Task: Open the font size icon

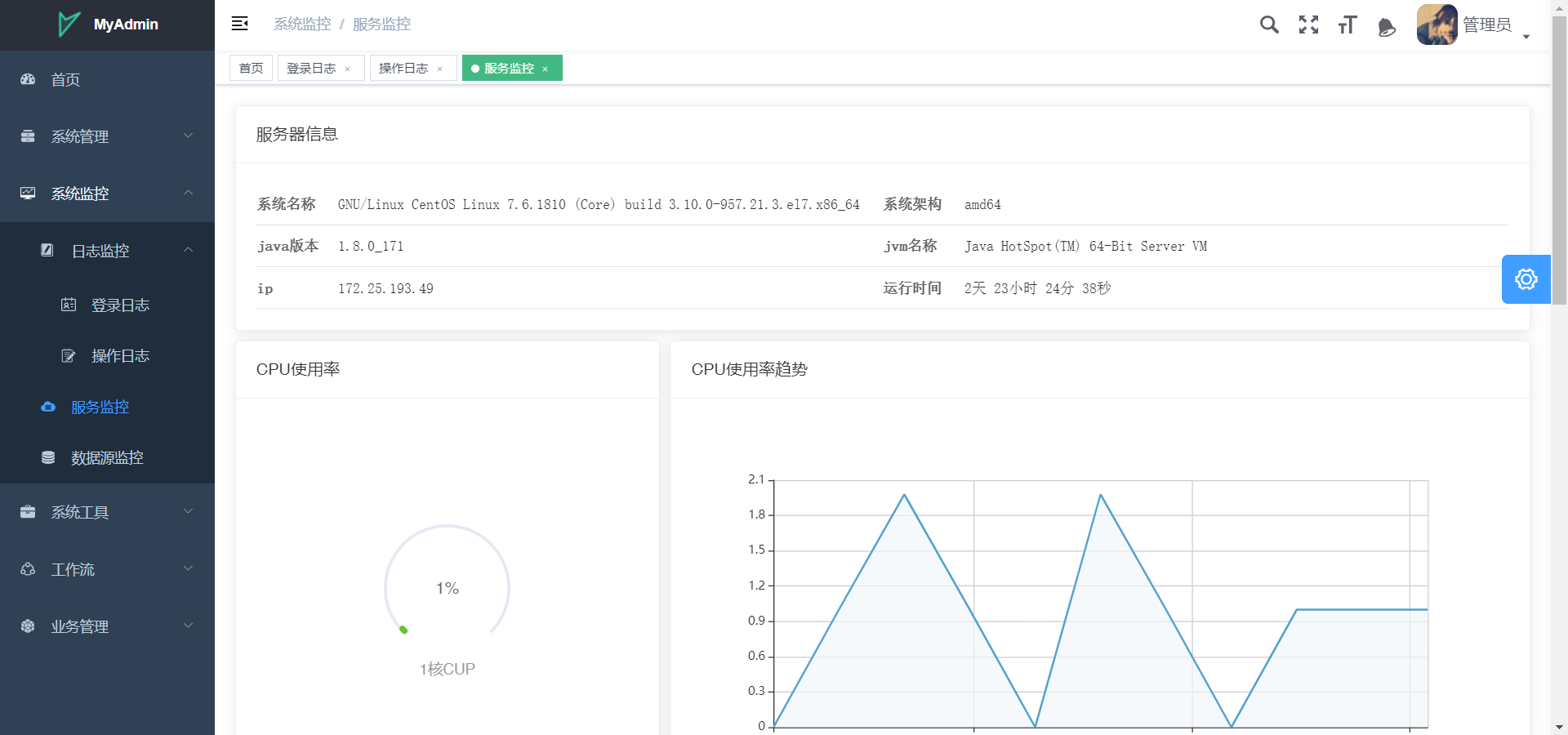Action: pyautogui.click(x=1347, y=24)
